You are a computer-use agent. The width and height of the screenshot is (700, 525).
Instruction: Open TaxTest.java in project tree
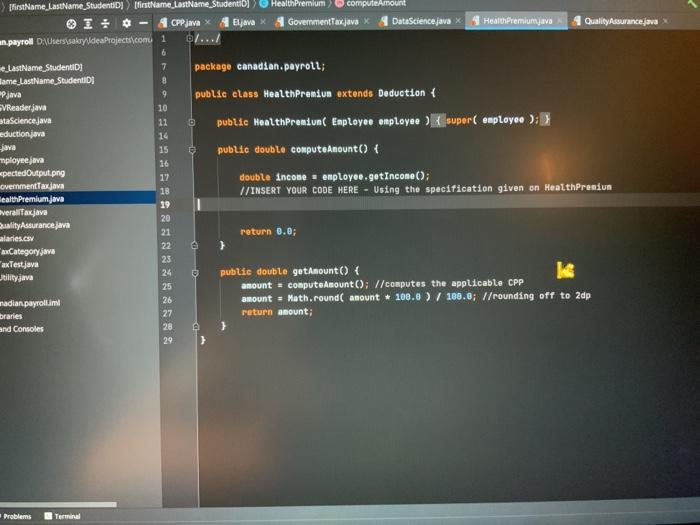[x=19, y=264]
